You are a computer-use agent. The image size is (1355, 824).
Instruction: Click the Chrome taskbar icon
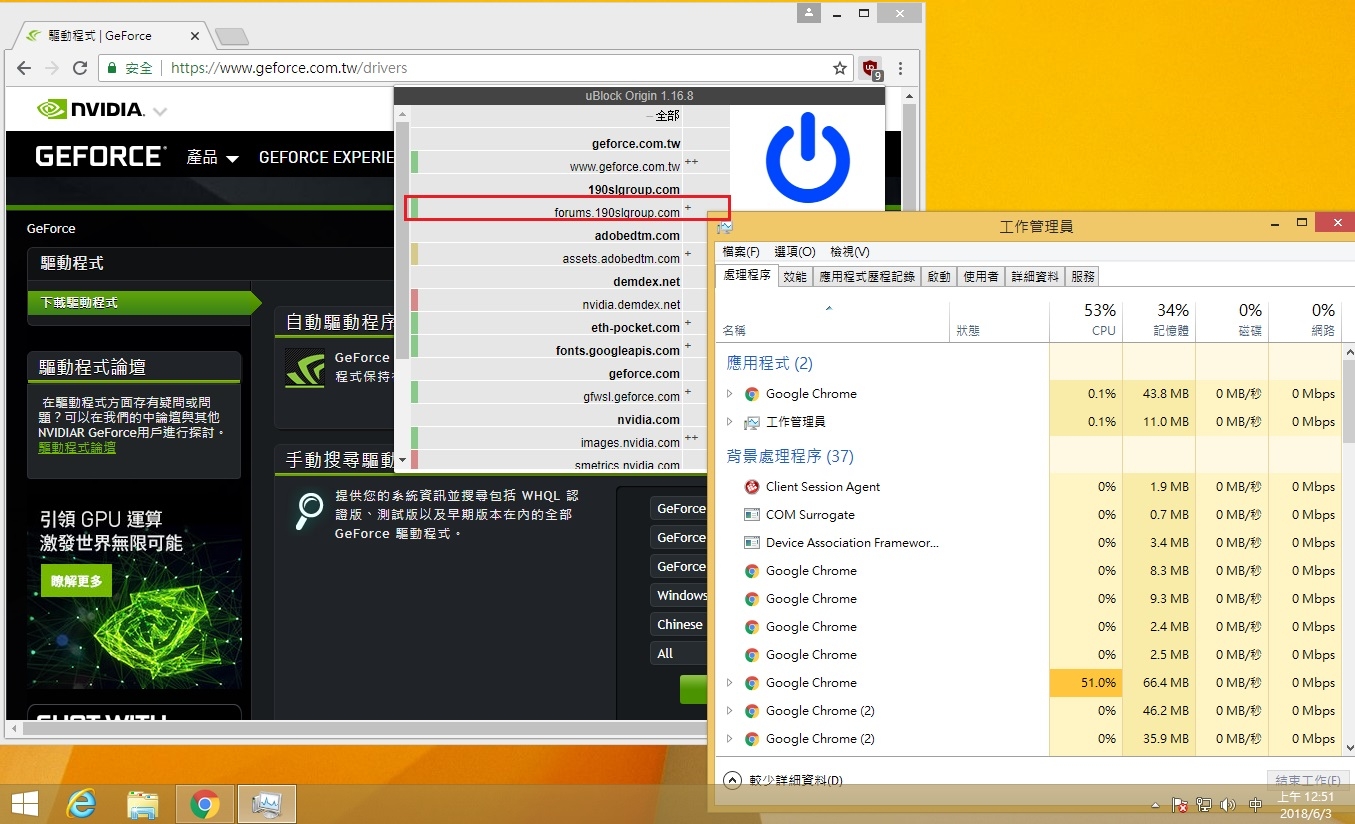click(x=205, y=804)
